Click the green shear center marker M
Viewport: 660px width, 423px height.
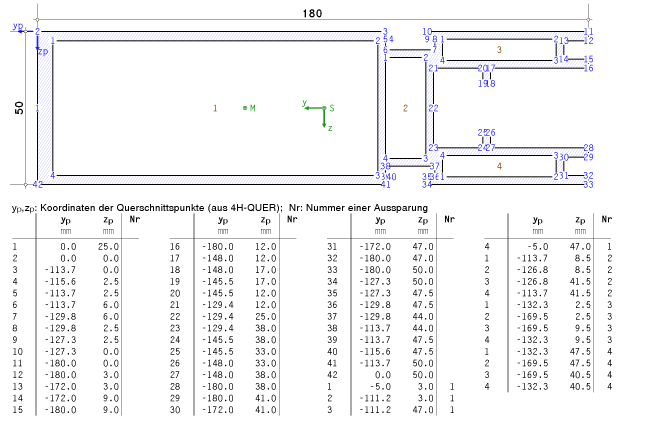246,108
